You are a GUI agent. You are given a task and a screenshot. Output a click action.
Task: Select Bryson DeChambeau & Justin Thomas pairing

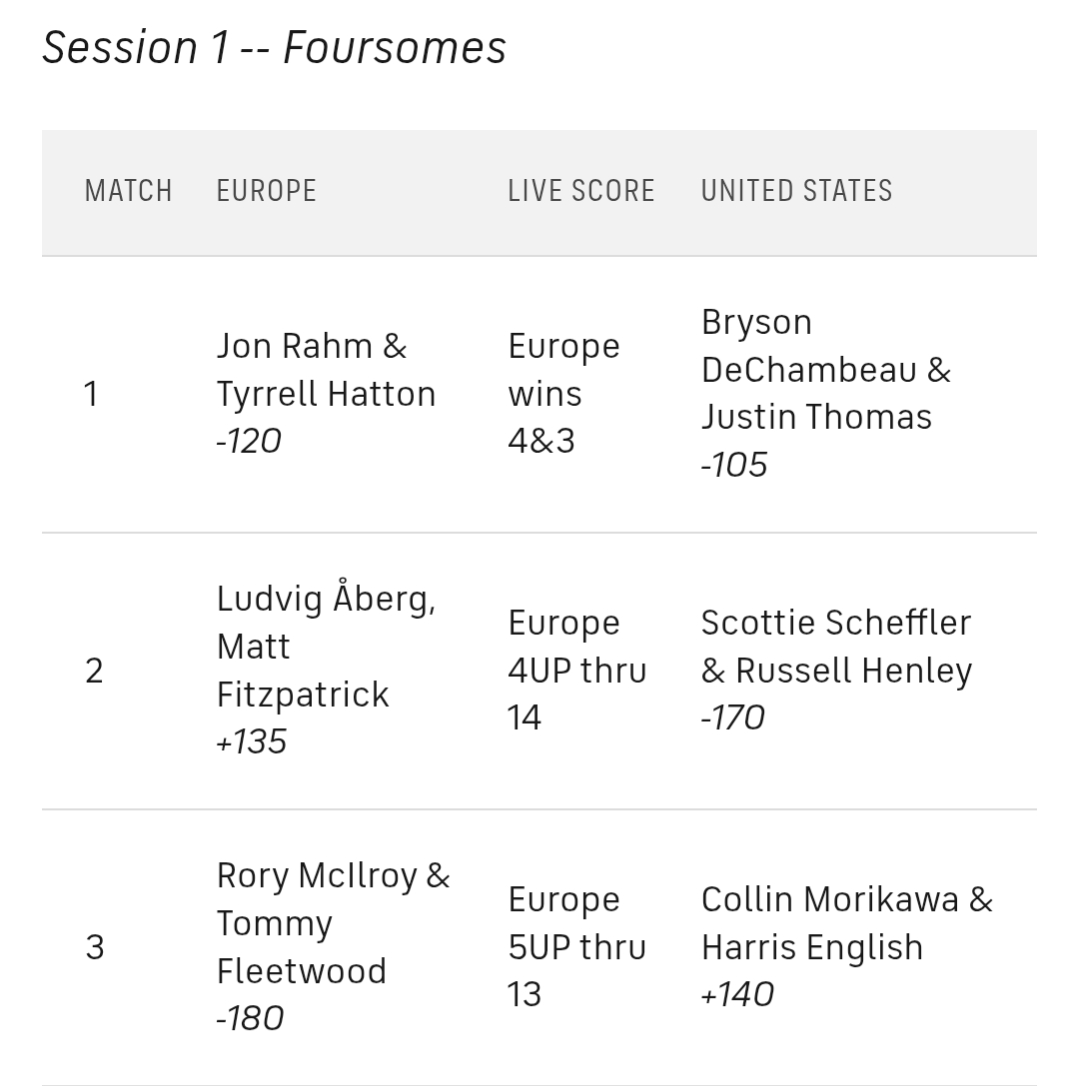pyautogui.click(x=825, y=370)
